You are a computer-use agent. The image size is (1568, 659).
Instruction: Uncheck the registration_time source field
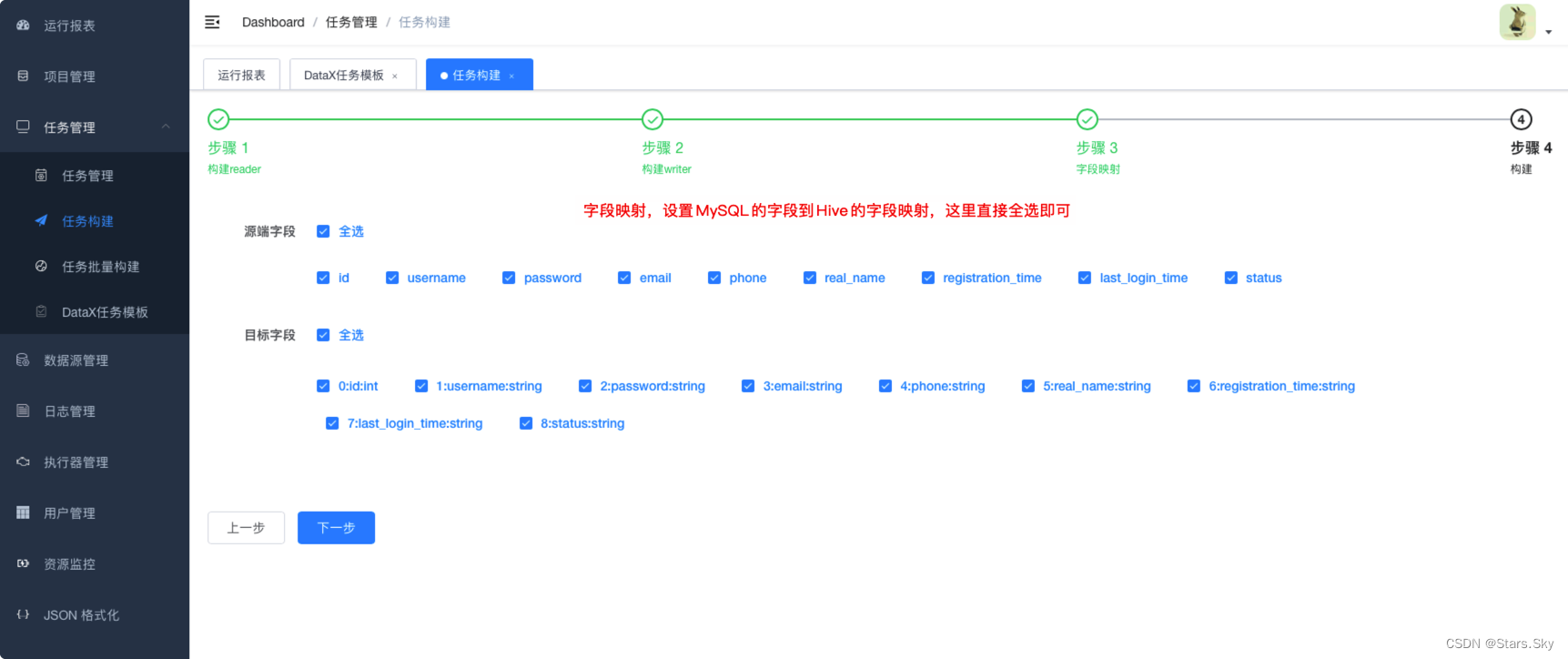928,278
